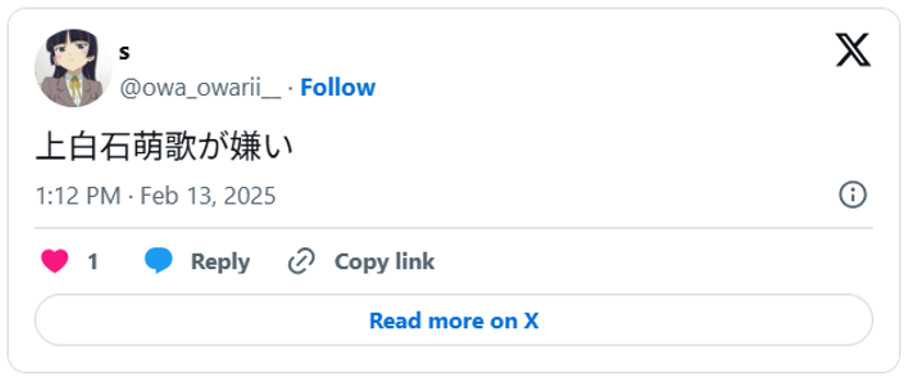Click the display name "s"
Image resolution: width=912 pixels, height=387 pixels.
(x=124, y=54)
